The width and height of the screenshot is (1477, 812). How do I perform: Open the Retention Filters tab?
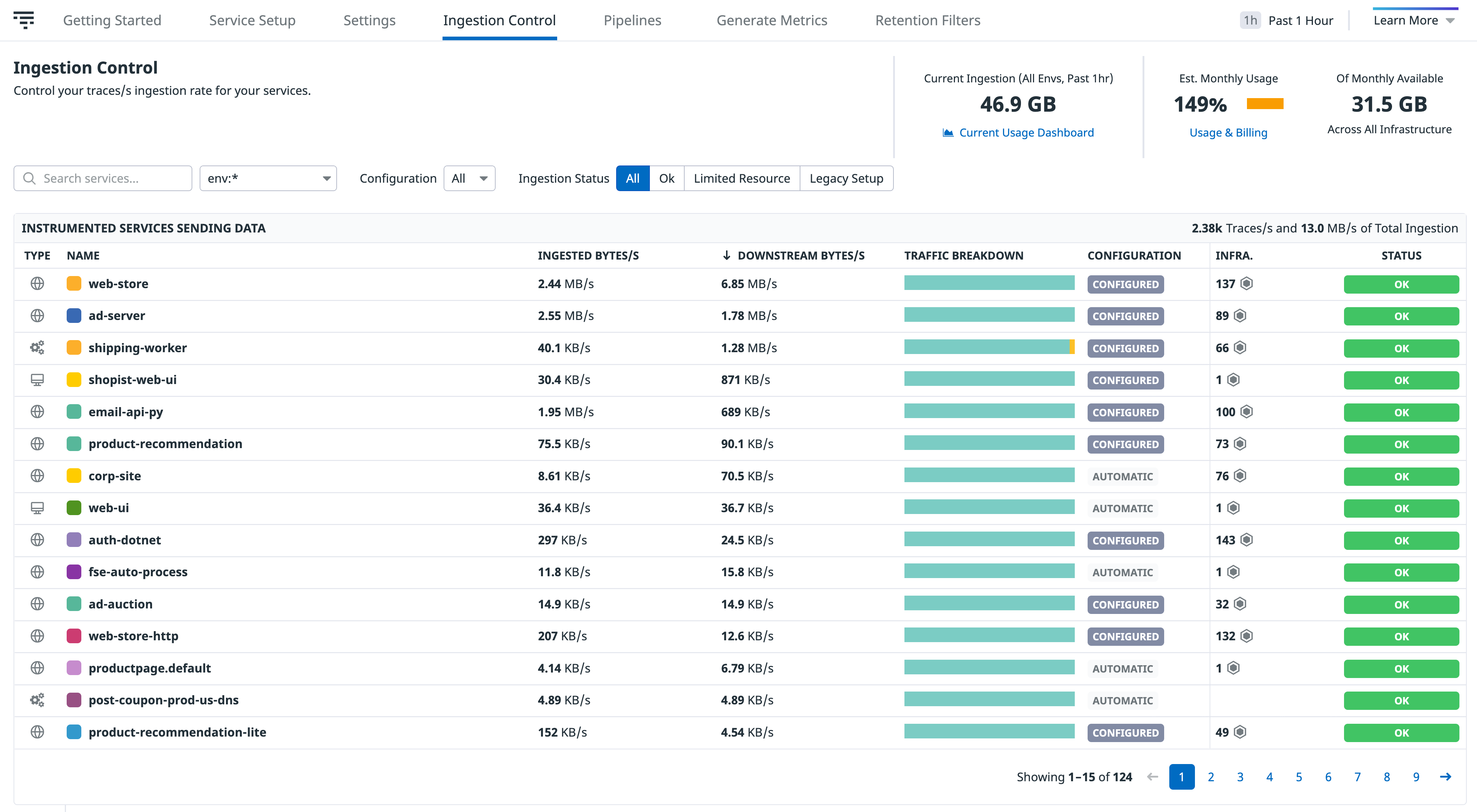[x=927, y=20]
